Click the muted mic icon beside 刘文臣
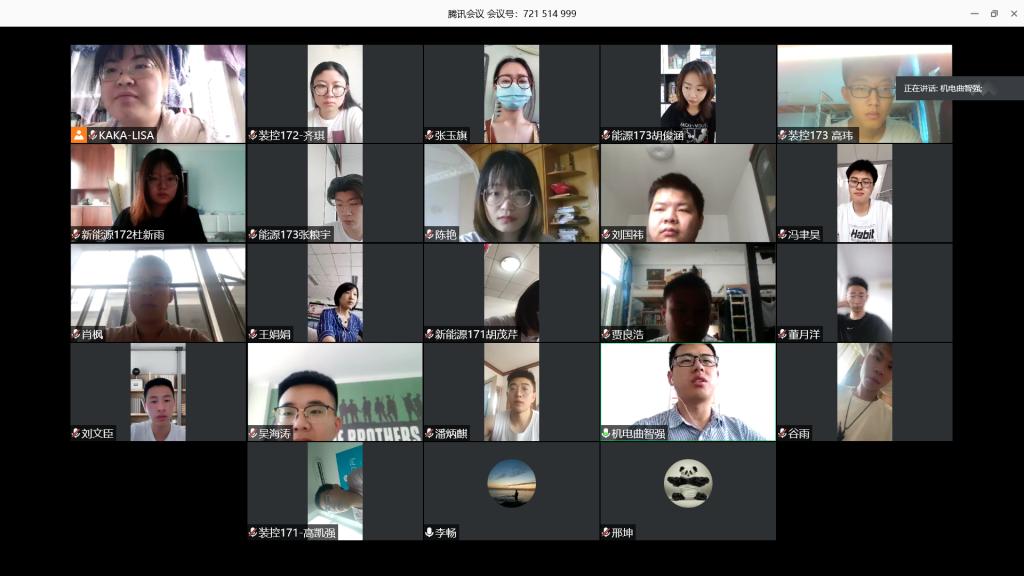 pyautogui.click(x=76, y=434)
